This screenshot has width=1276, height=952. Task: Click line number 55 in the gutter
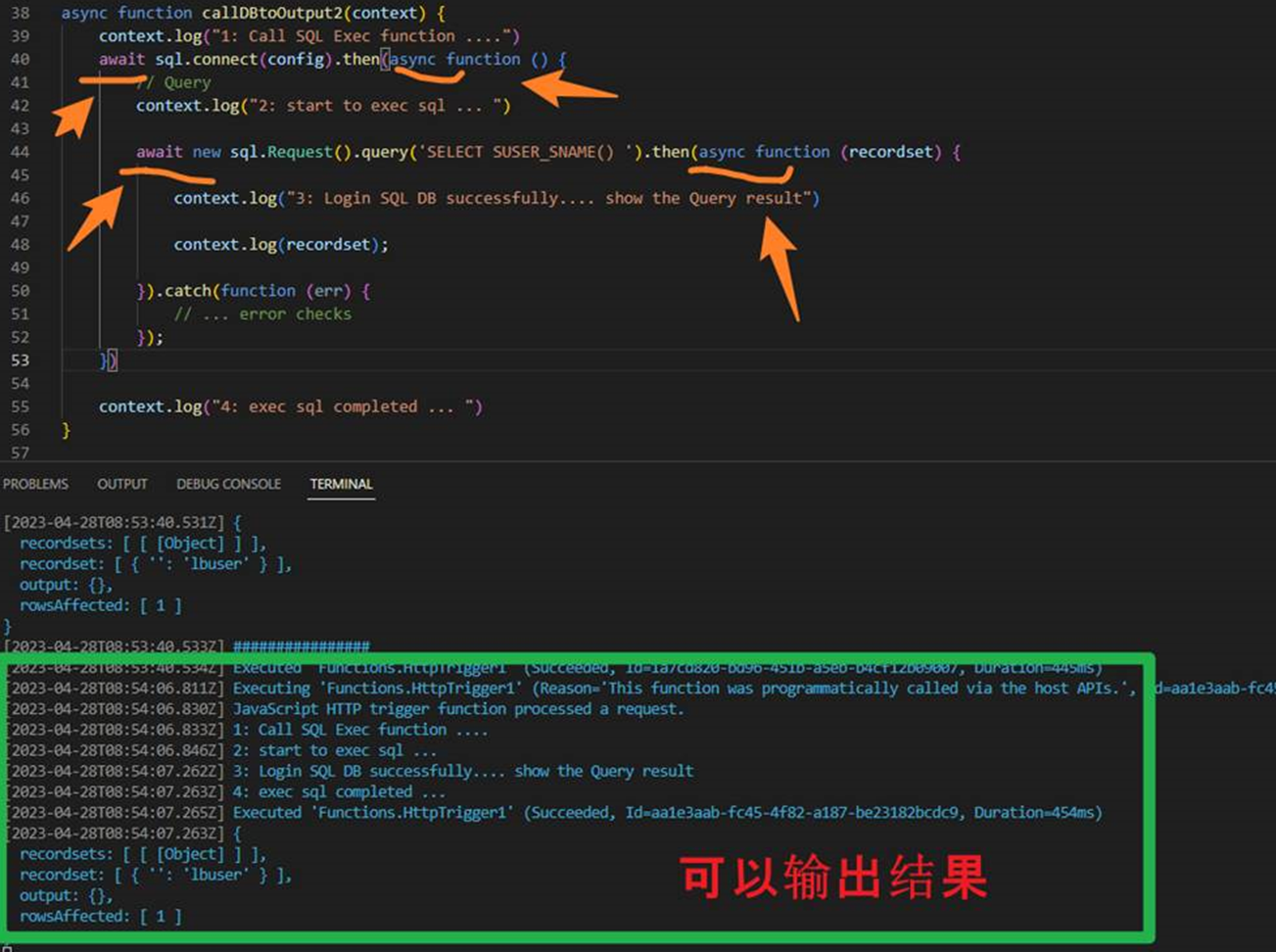point(20,406)
